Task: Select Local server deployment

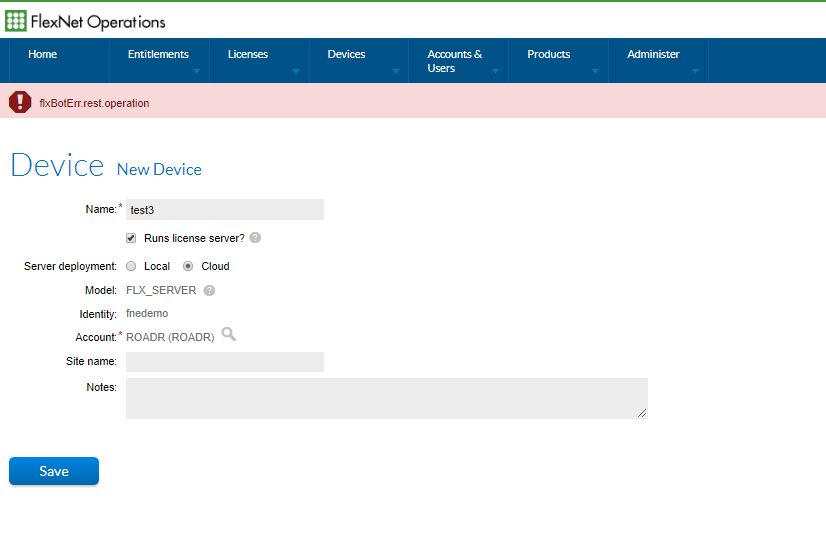Action: pyautogui.click(x=131, y=266)
